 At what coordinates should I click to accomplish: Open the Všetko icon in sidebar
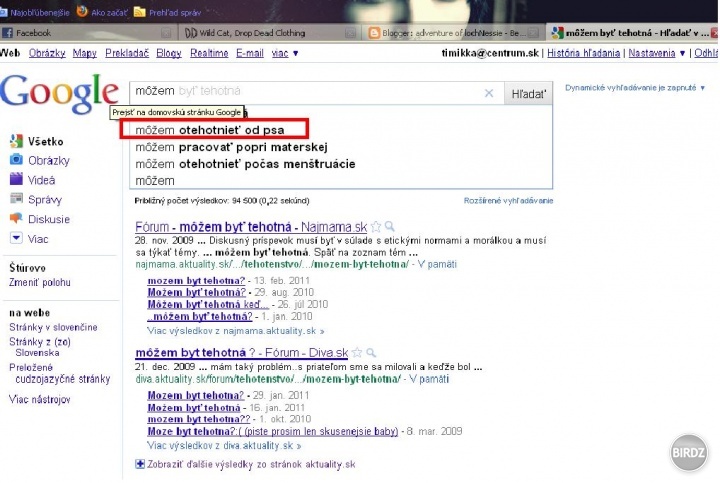click(16, 141)
